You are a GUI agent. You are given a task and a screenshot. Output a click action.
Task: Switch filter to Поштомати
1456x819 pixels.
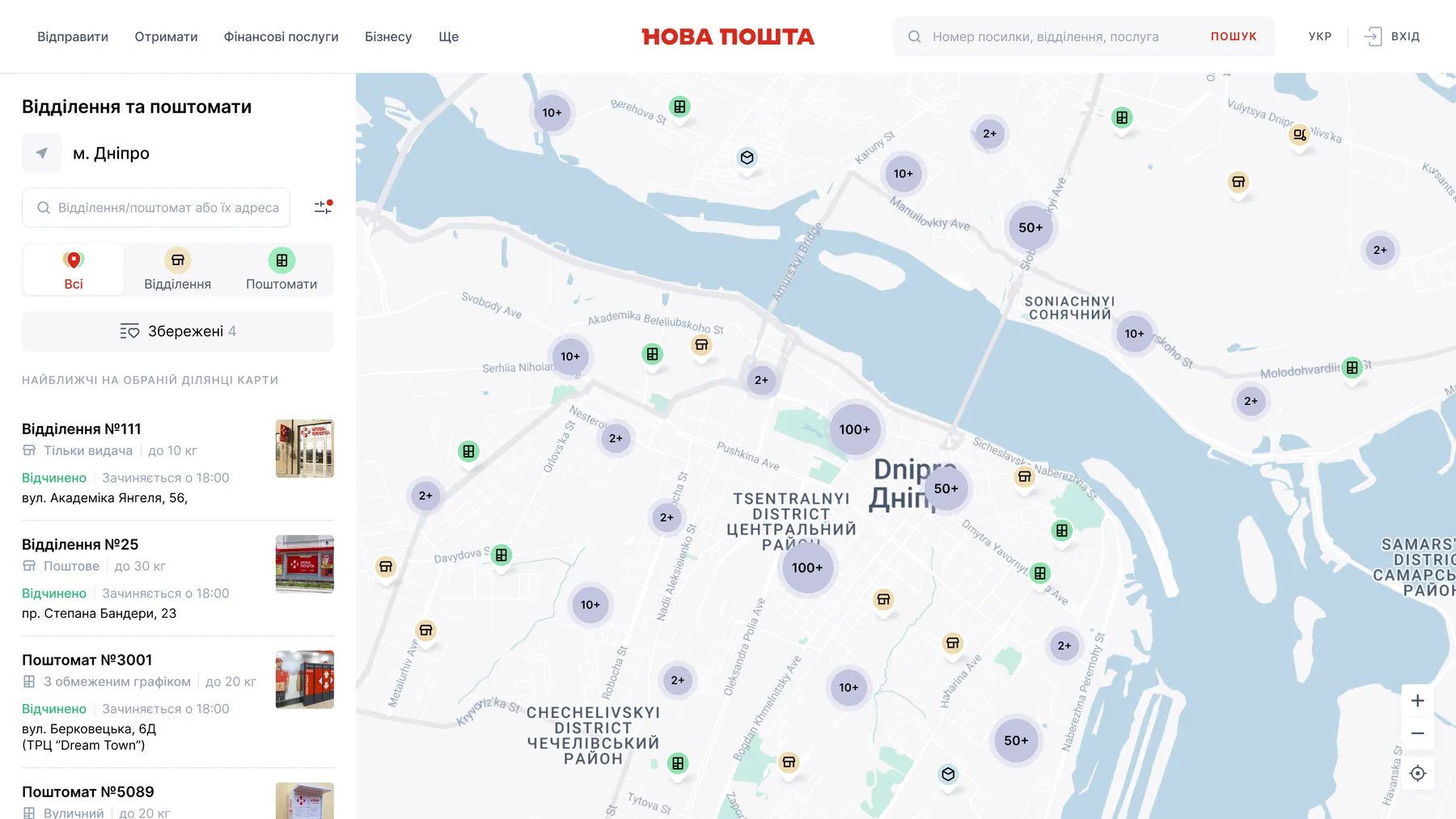[281, 269]
